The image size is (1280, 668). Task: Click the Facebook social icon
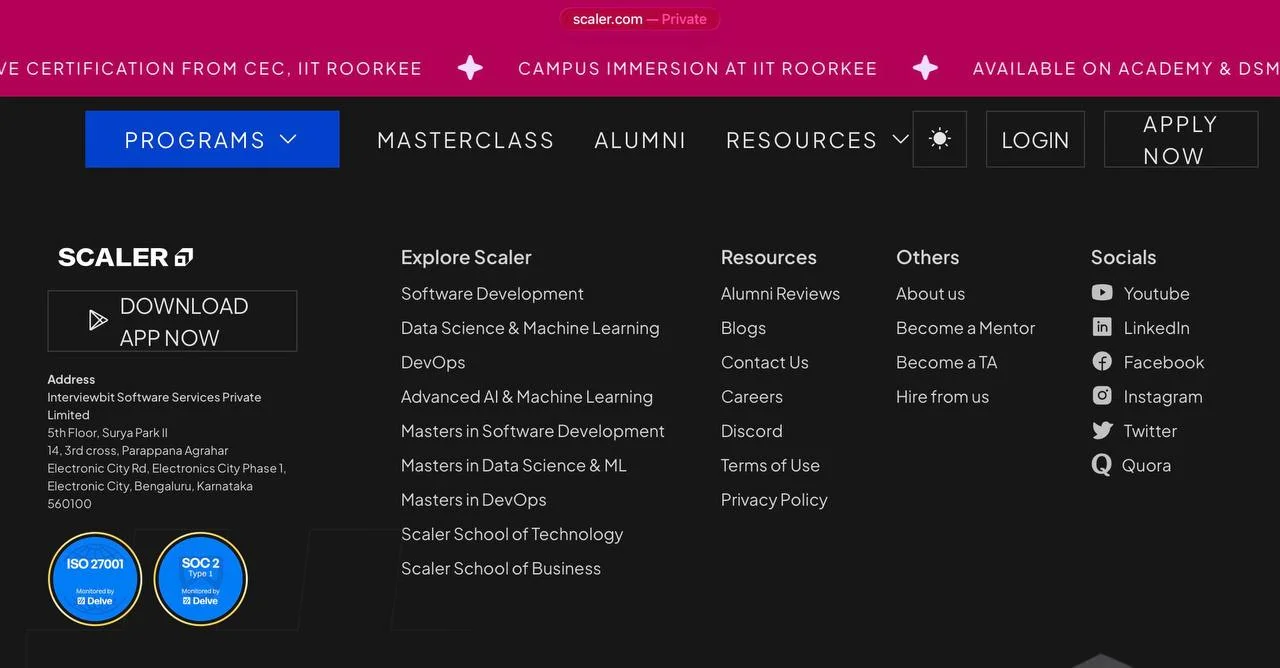click(x=1102, y=362)
